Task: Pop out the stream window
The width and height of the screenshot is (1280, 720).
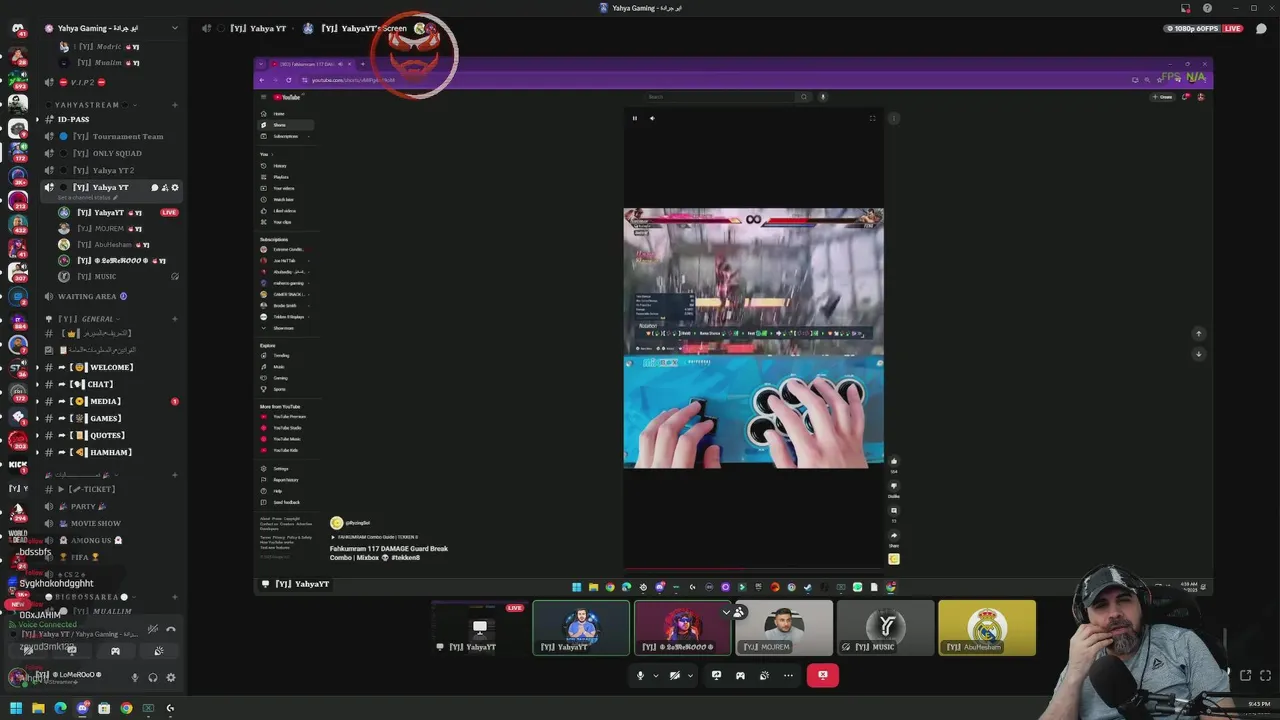Action: click(x=1245, y=676)
